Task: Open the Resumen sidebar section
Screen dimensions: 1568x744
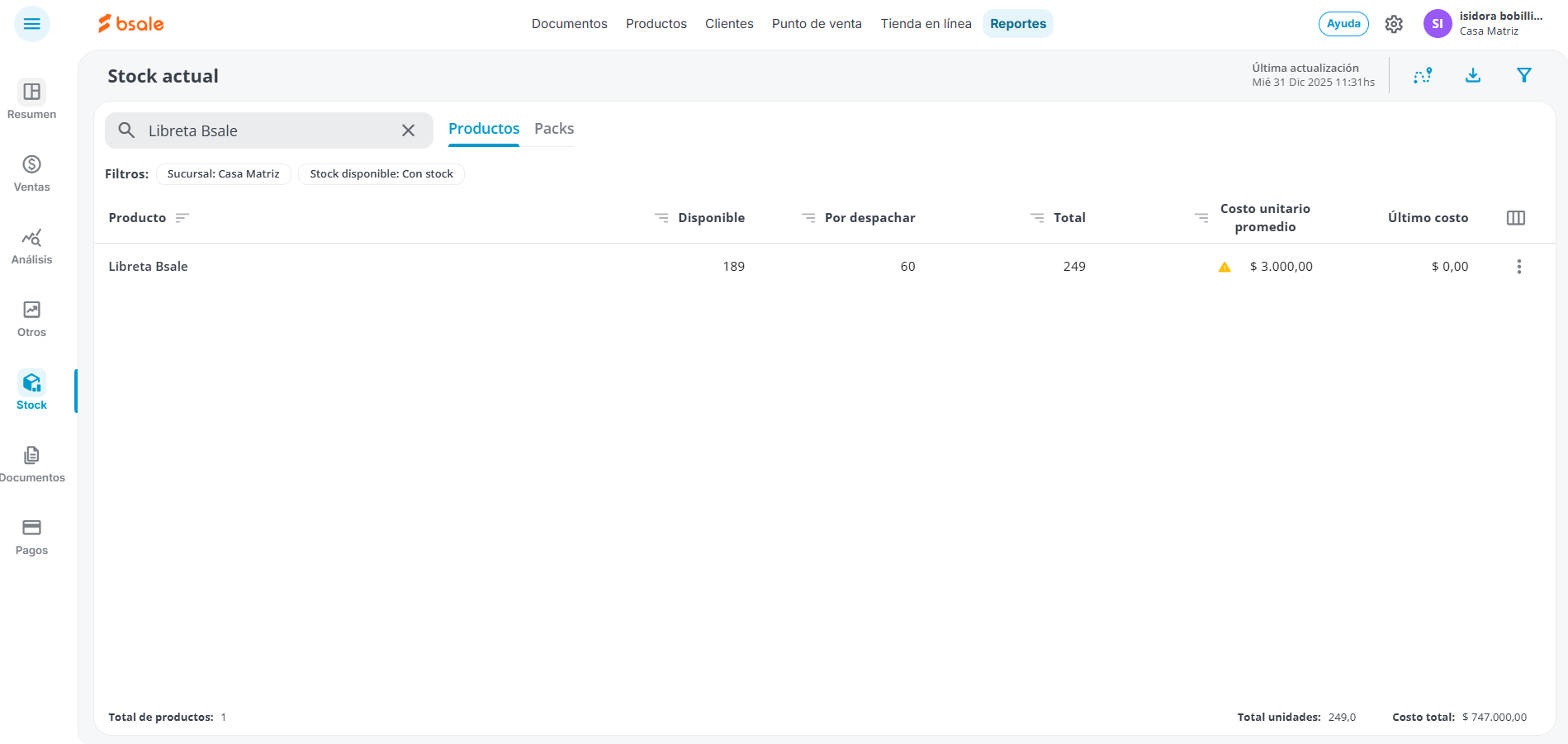Action: pyautogui.click(x=32, y=99)
